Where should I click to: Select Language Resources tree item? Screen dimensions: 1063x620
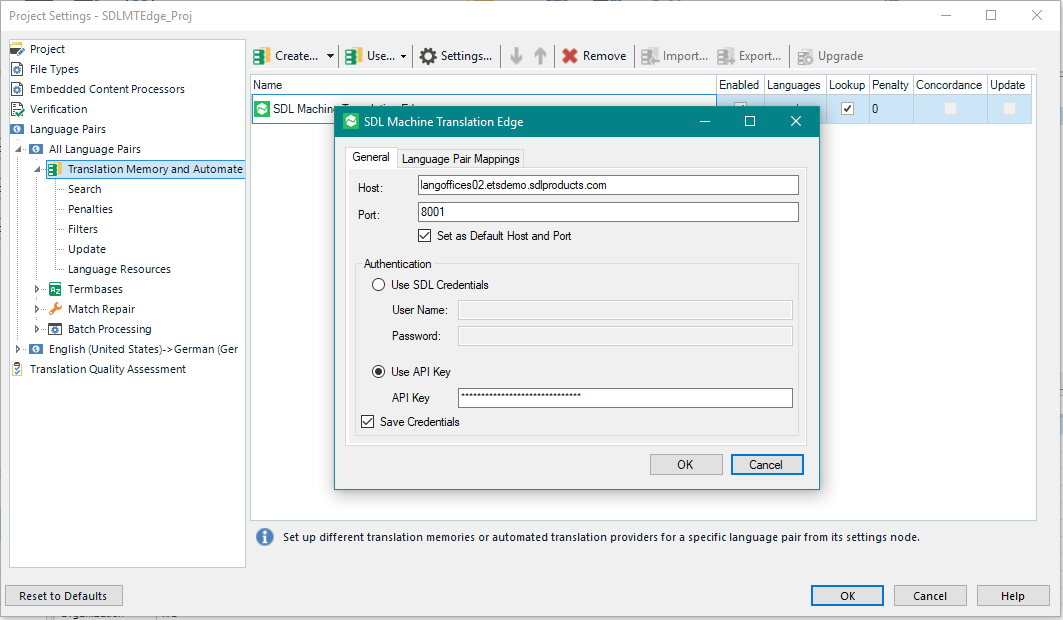(119, 269)
